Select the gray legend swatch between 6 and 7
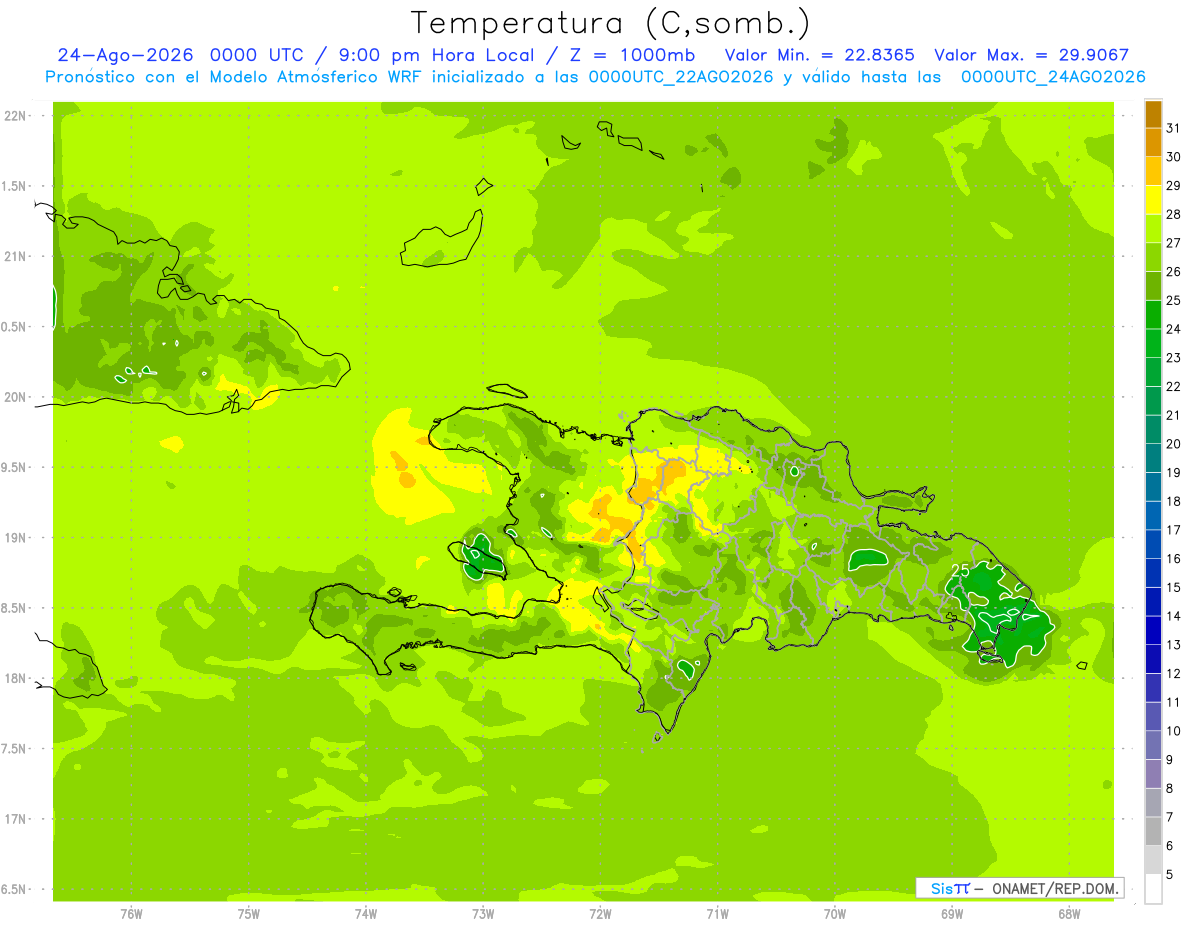This screenshot has height=927, width=1200. coord(1153,831)
